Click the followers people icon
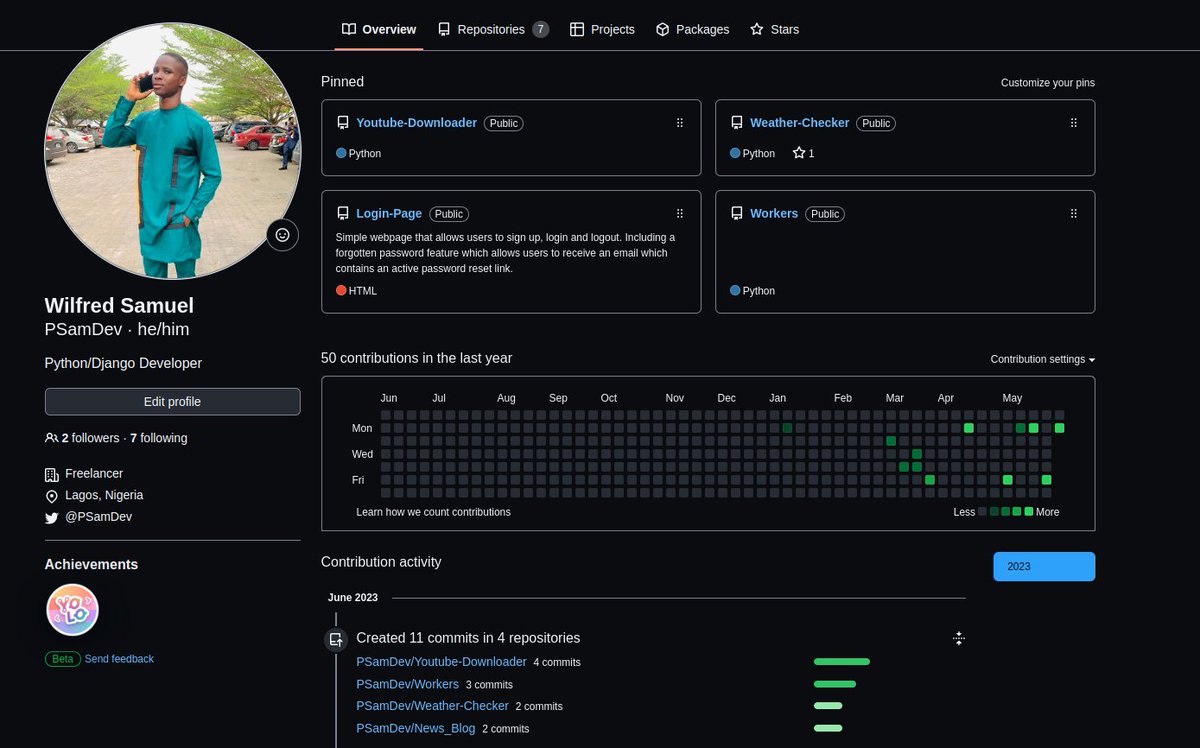The width and height of the screenshot is (1200, 748). (x=51, y=438)
